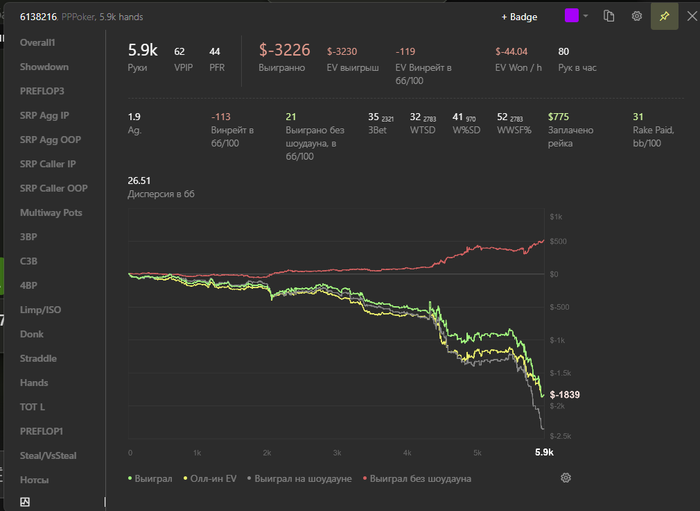Toggle the pin popup icon
The height and width of the screenshot is (511, 700).
click(664, 17)
